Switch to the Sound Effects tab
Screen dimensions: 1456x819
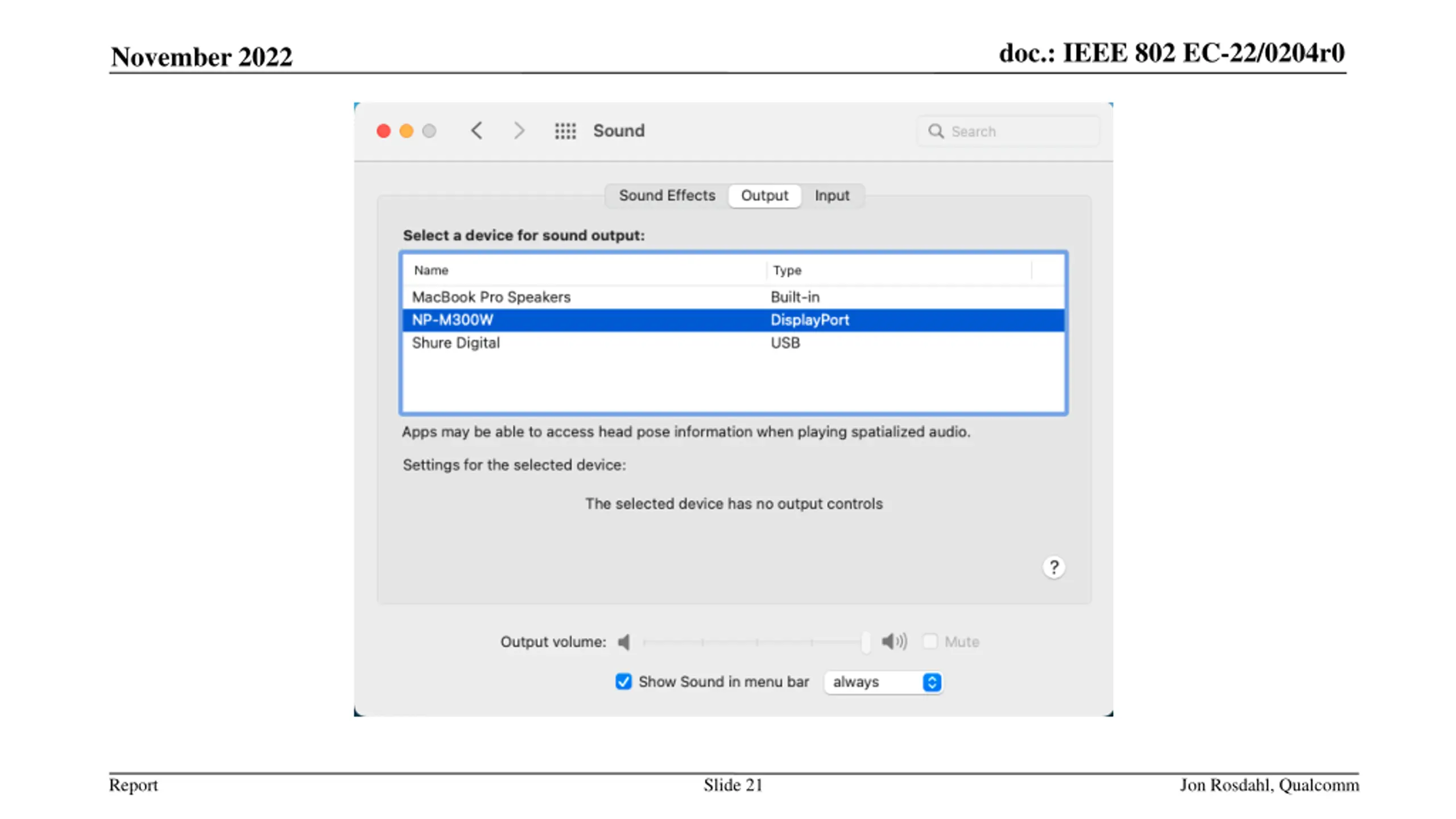click(667, 196)
